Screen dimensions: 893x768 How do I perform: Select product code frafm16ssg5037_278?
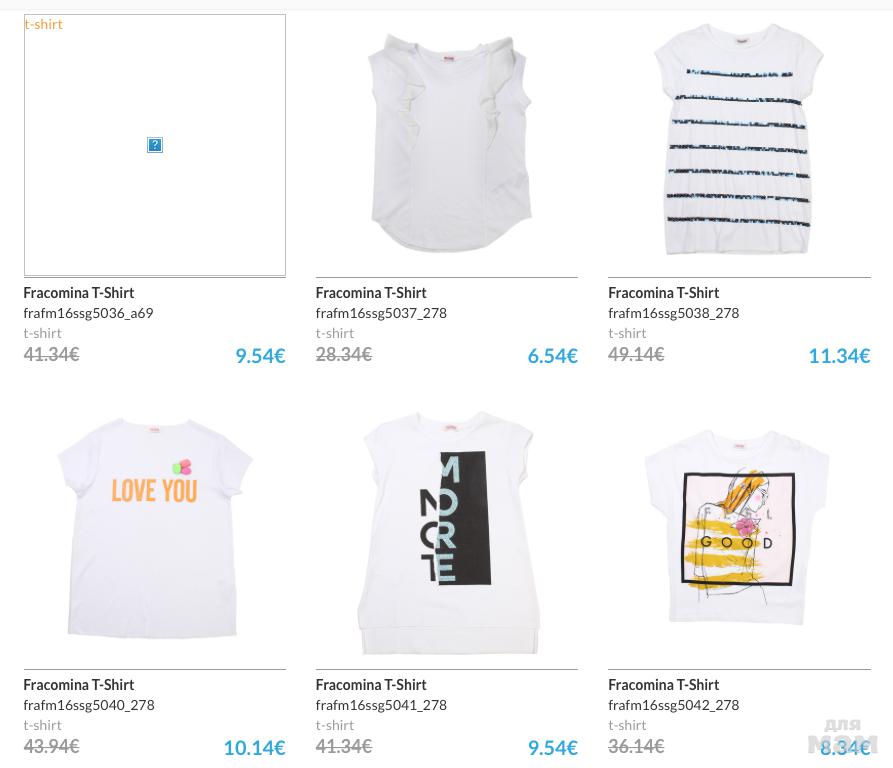pos(381,313)
